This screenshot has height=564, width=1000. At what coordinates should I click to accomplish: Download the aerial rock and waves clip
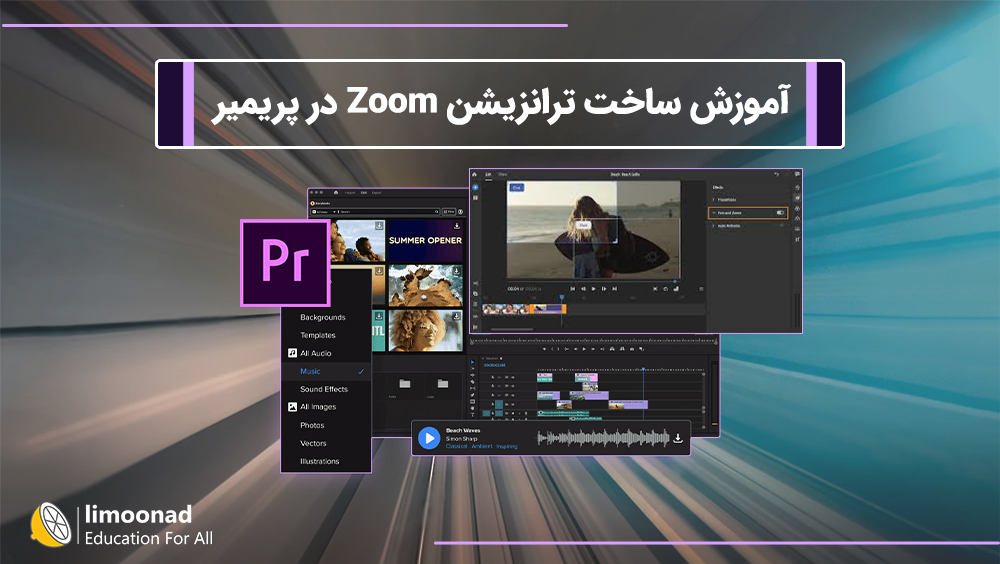tap(457, 271)
